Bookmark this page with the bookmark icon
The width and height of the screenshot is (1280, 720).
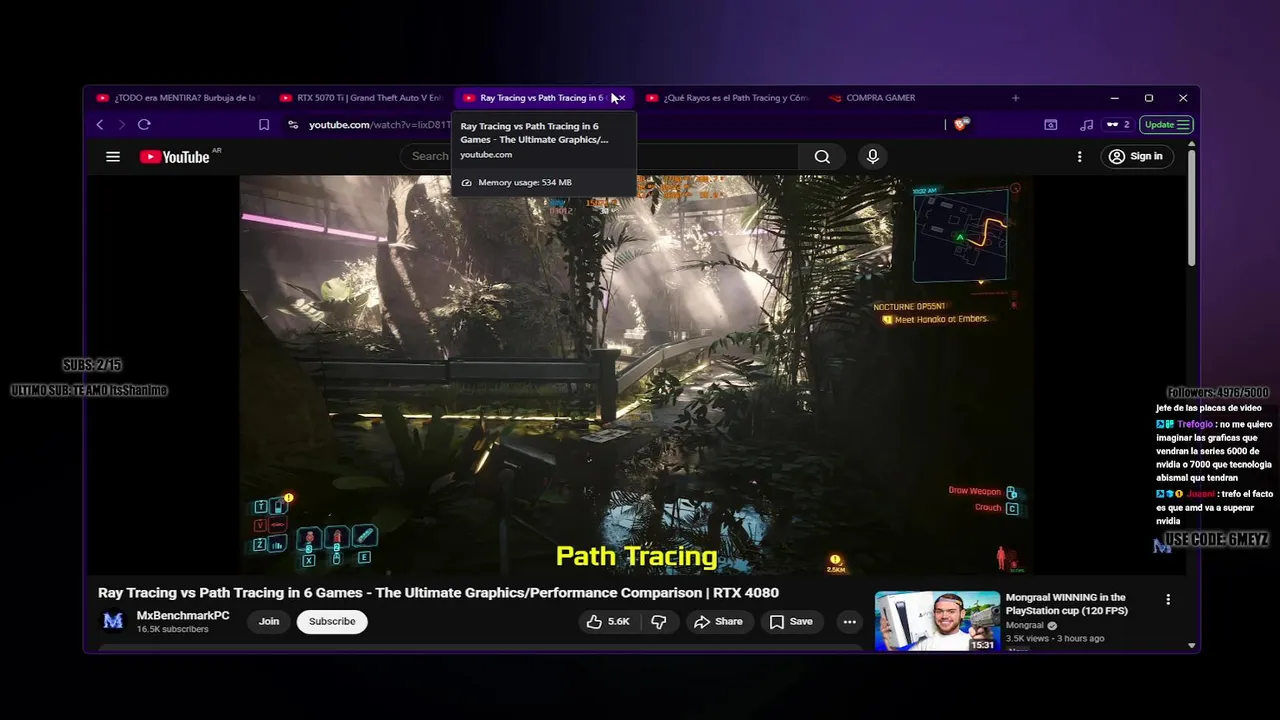point(264,125)
